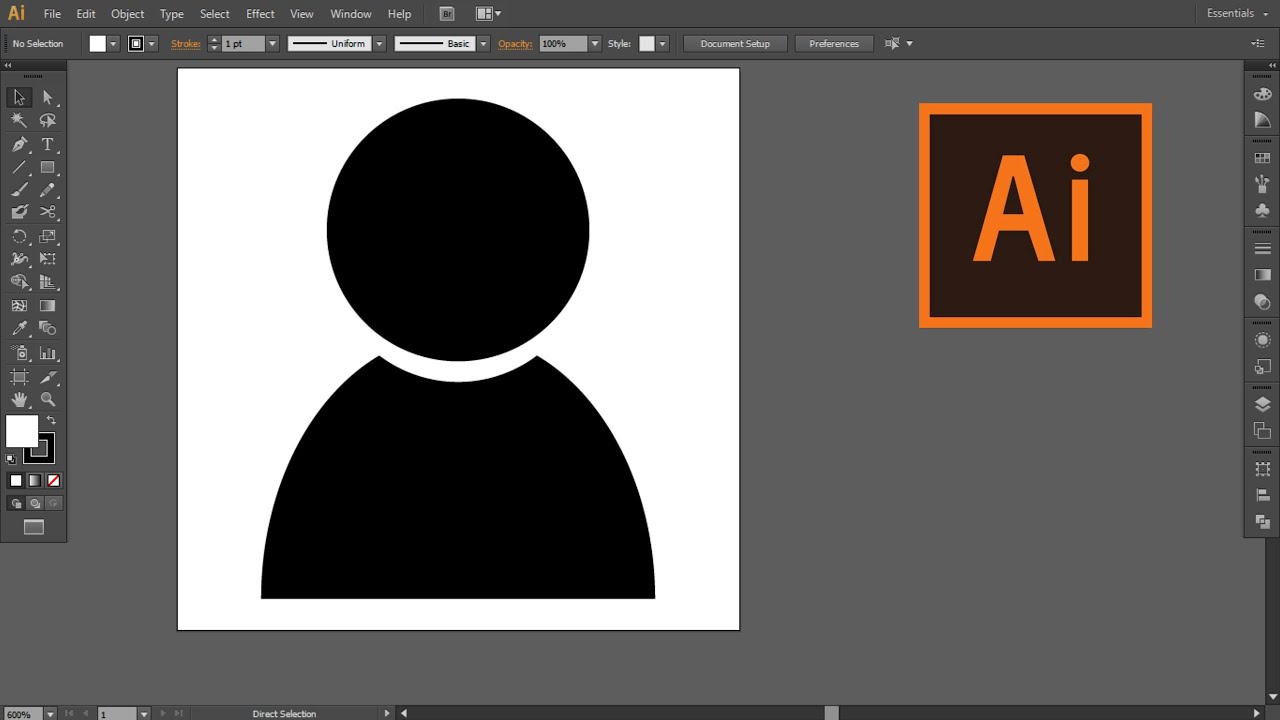
Task: Click the Document Setup button
Action: pyautogui.click(x=735, y=44)
